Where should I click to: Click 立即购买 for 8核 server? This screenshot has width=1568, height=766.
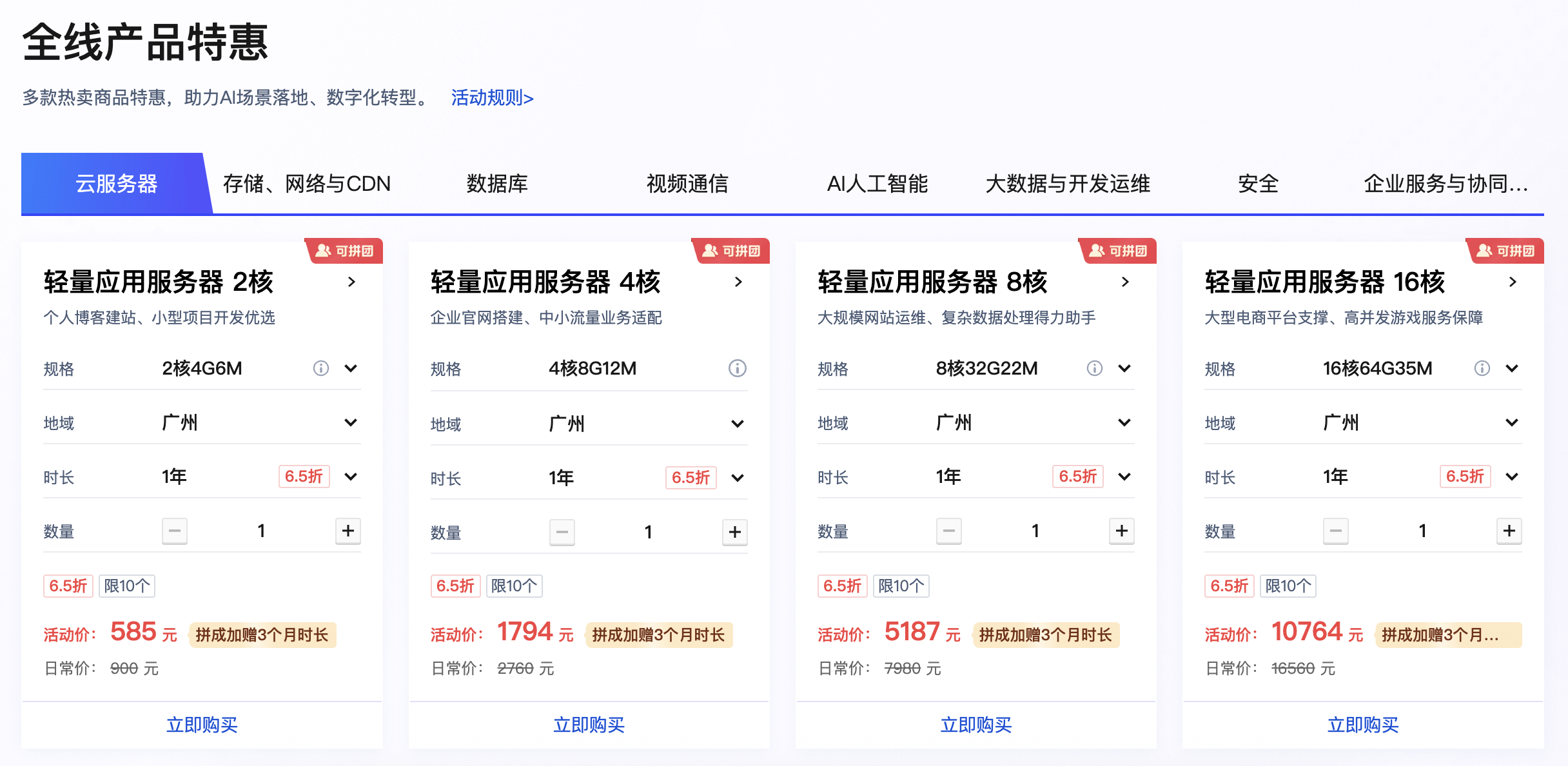click(976, 725)
